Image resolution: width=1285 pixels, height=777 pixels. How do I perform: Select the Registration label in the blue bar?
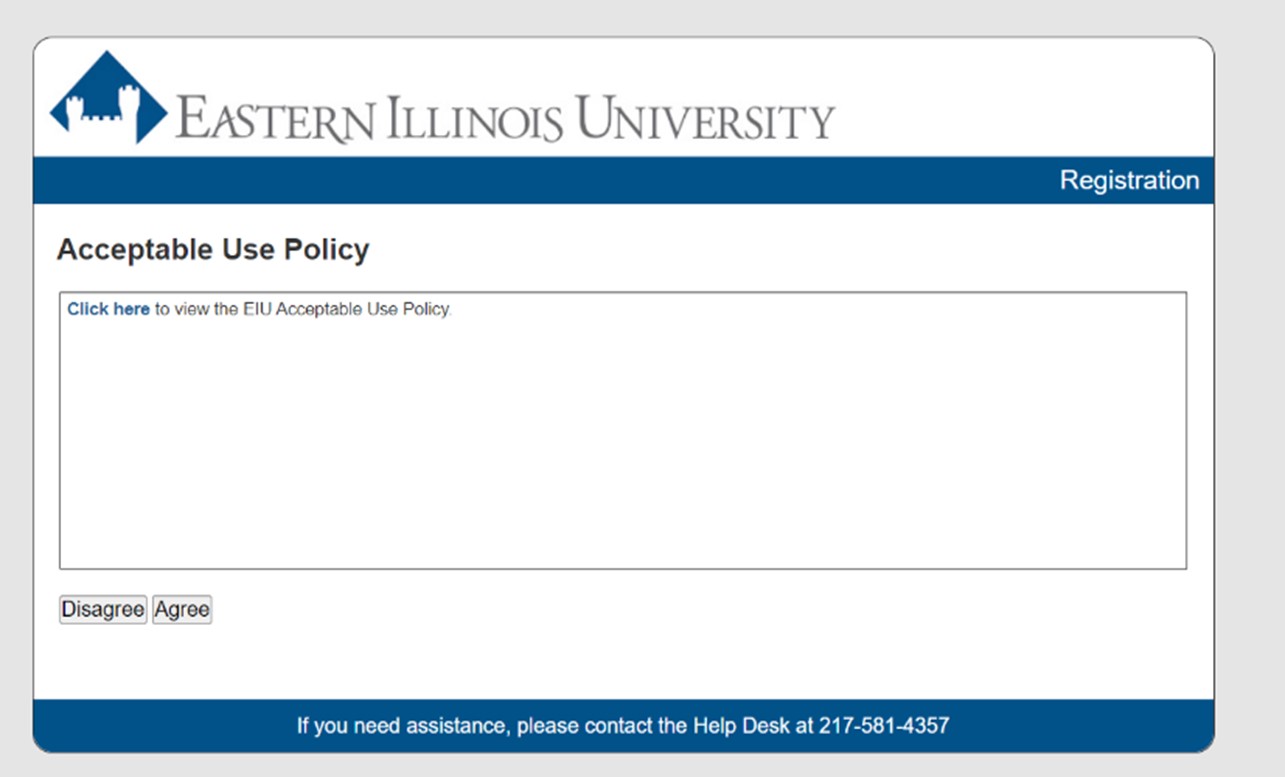(x=1128, y=181)
